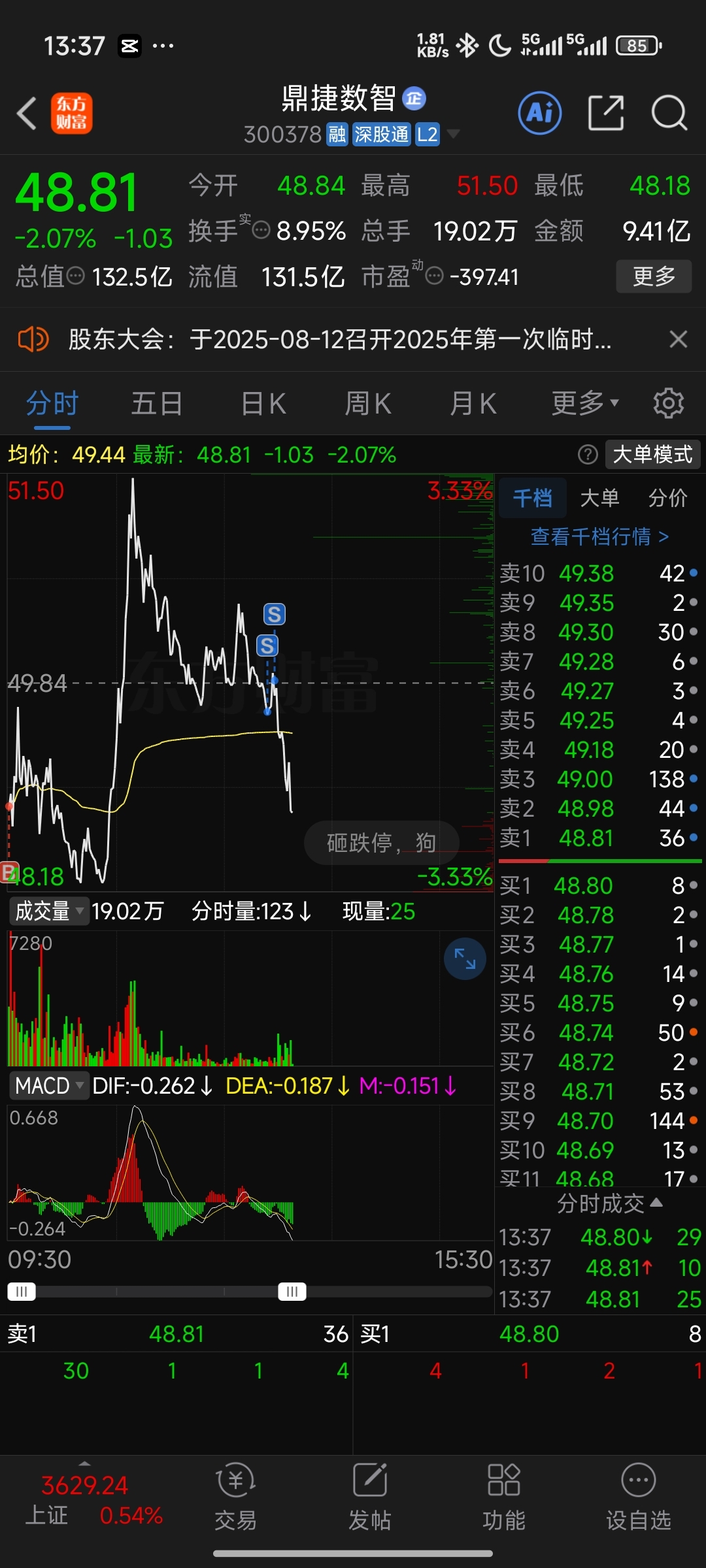Tap 买6 row at 48.74
Viewport: 706px width, 1568px height.
click(x=599, y=1033)
